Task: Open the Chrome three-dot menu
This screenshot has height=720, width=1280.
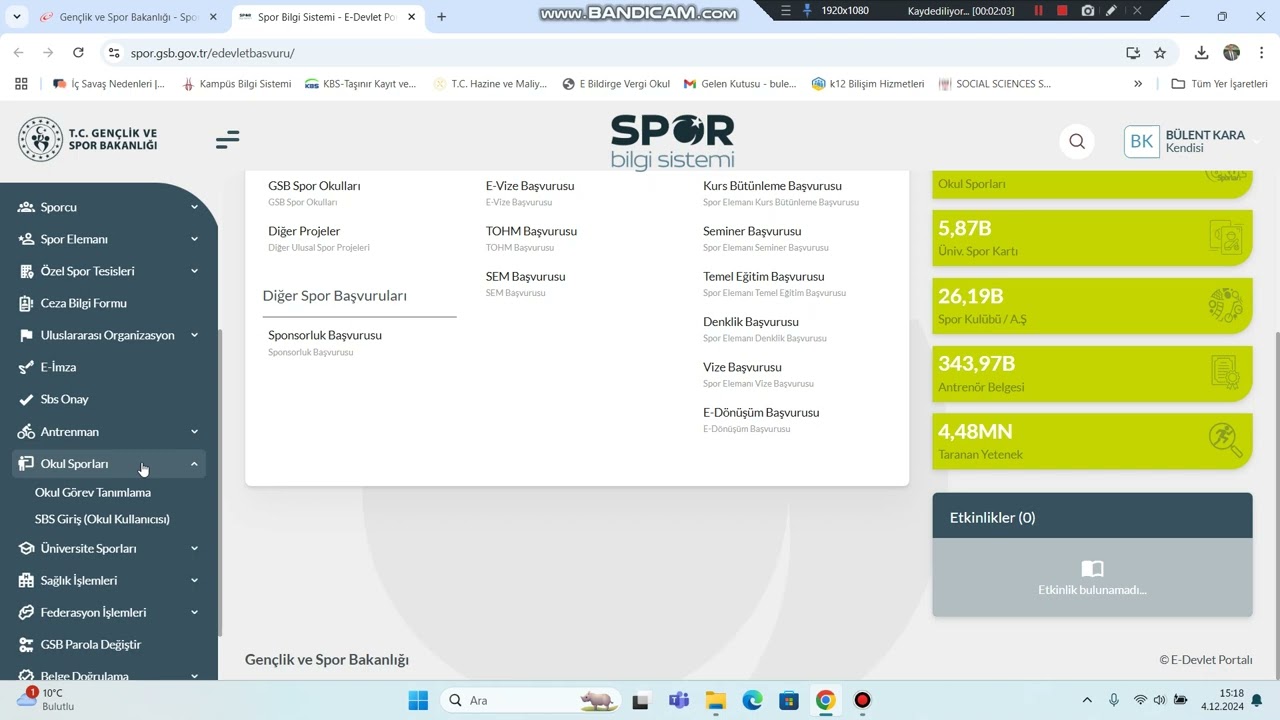Action: 1260,53
